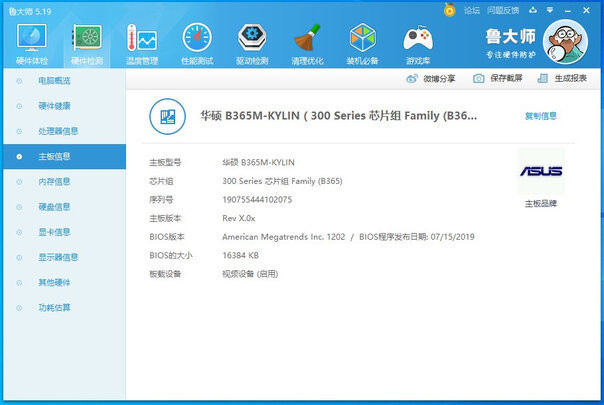Click the 复制信息 copy info link
This screenshot has height=405, width=604.
coord(541,116)
